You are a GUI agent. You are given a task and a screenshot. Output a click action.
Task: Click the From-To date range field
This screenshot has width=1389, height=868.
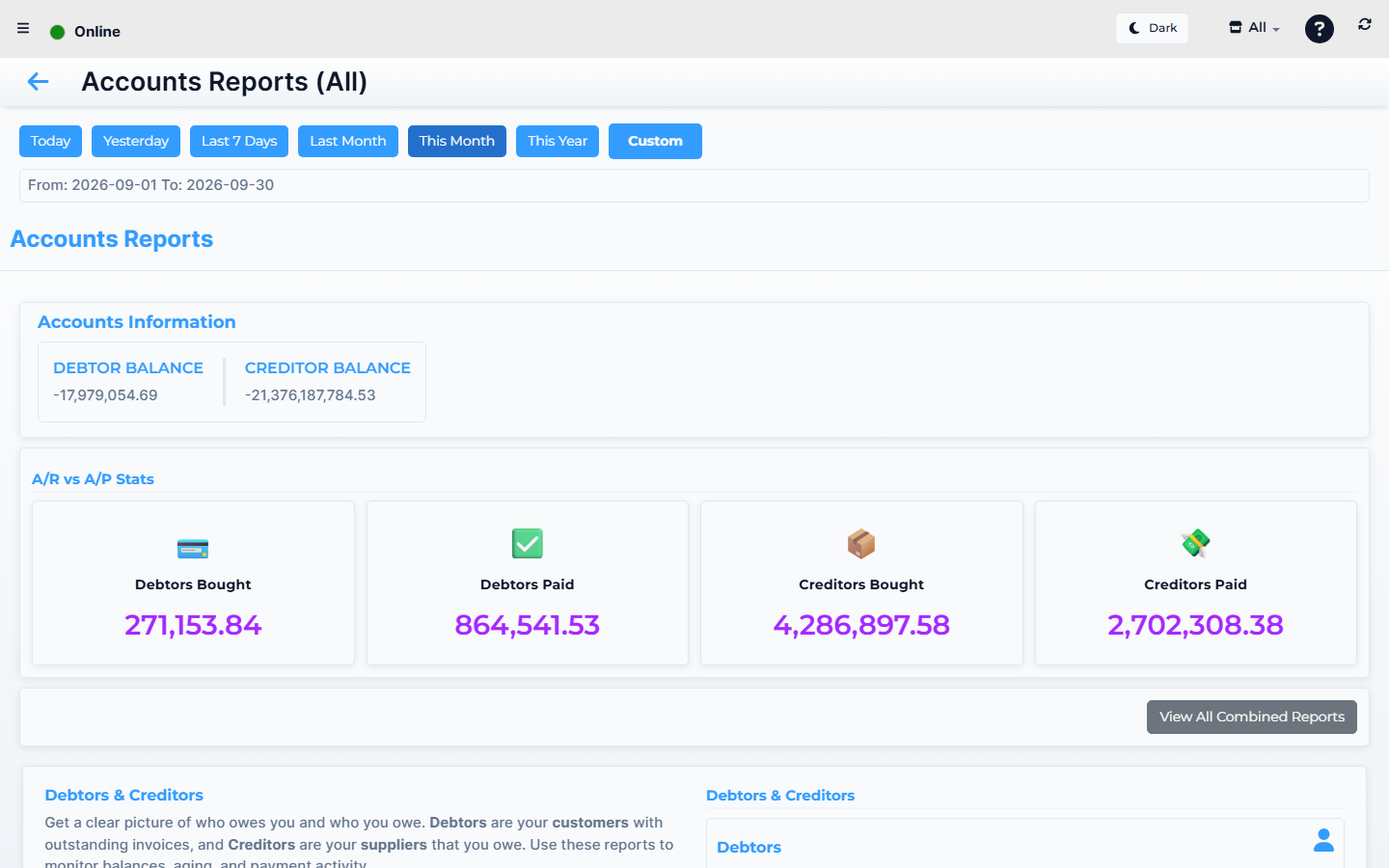pos(694,185)
